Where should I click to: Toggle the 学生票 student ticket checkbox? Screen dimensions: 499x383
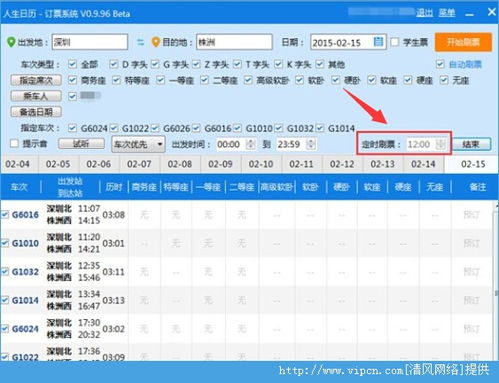tap(395, 42)
